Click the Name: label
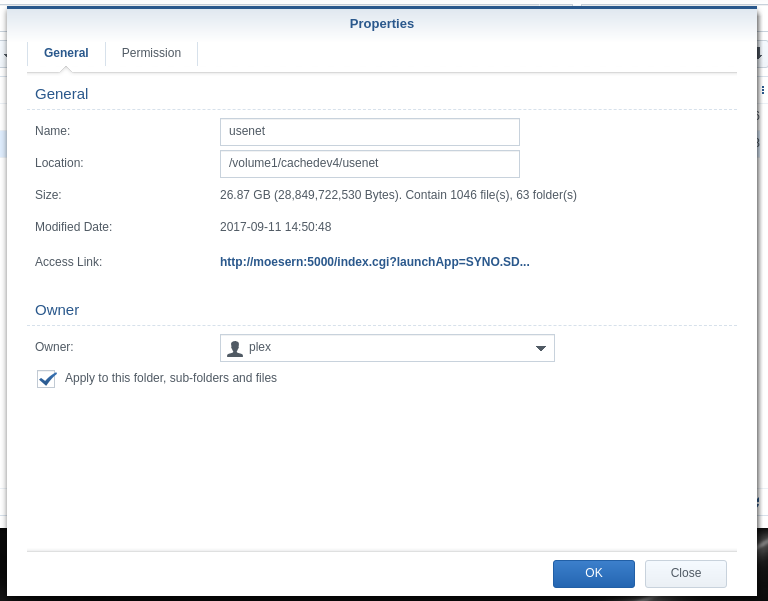 point(52,131)
